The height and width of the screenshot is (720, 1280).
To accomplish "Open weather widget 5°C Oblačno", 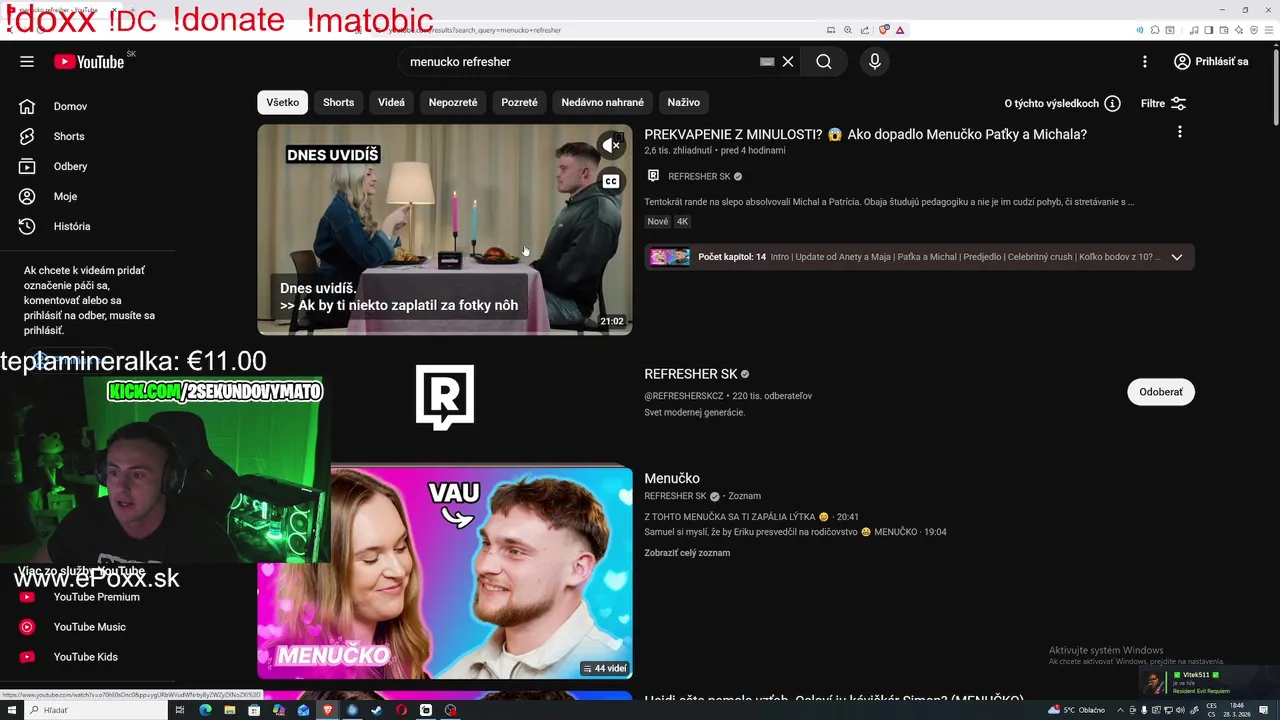I will [1076, 710].
